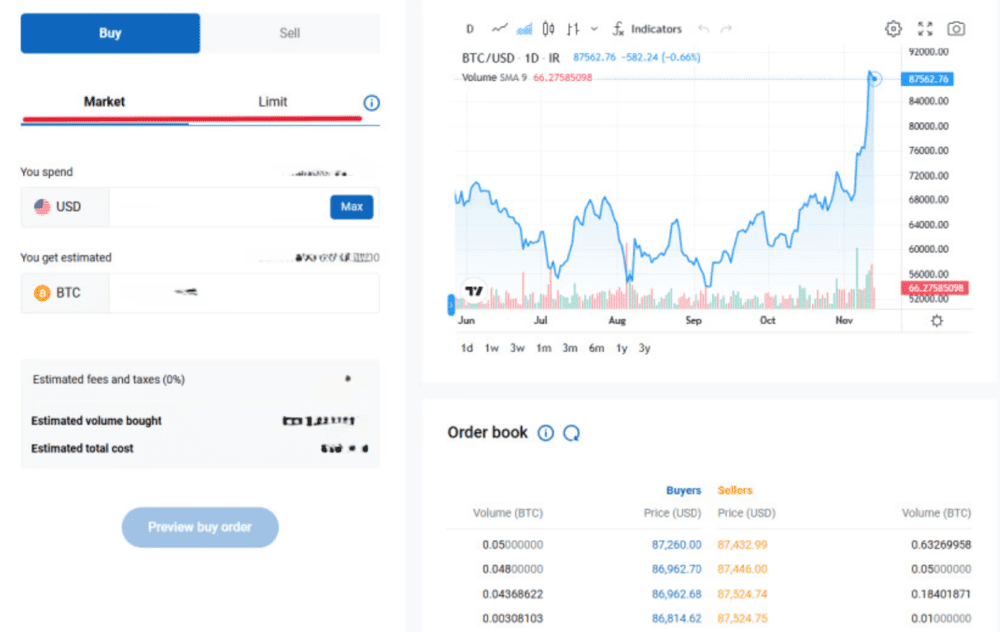Screen dimensions: 1000x632
Task: Set chart range to 1d
Action: point(467,348)
